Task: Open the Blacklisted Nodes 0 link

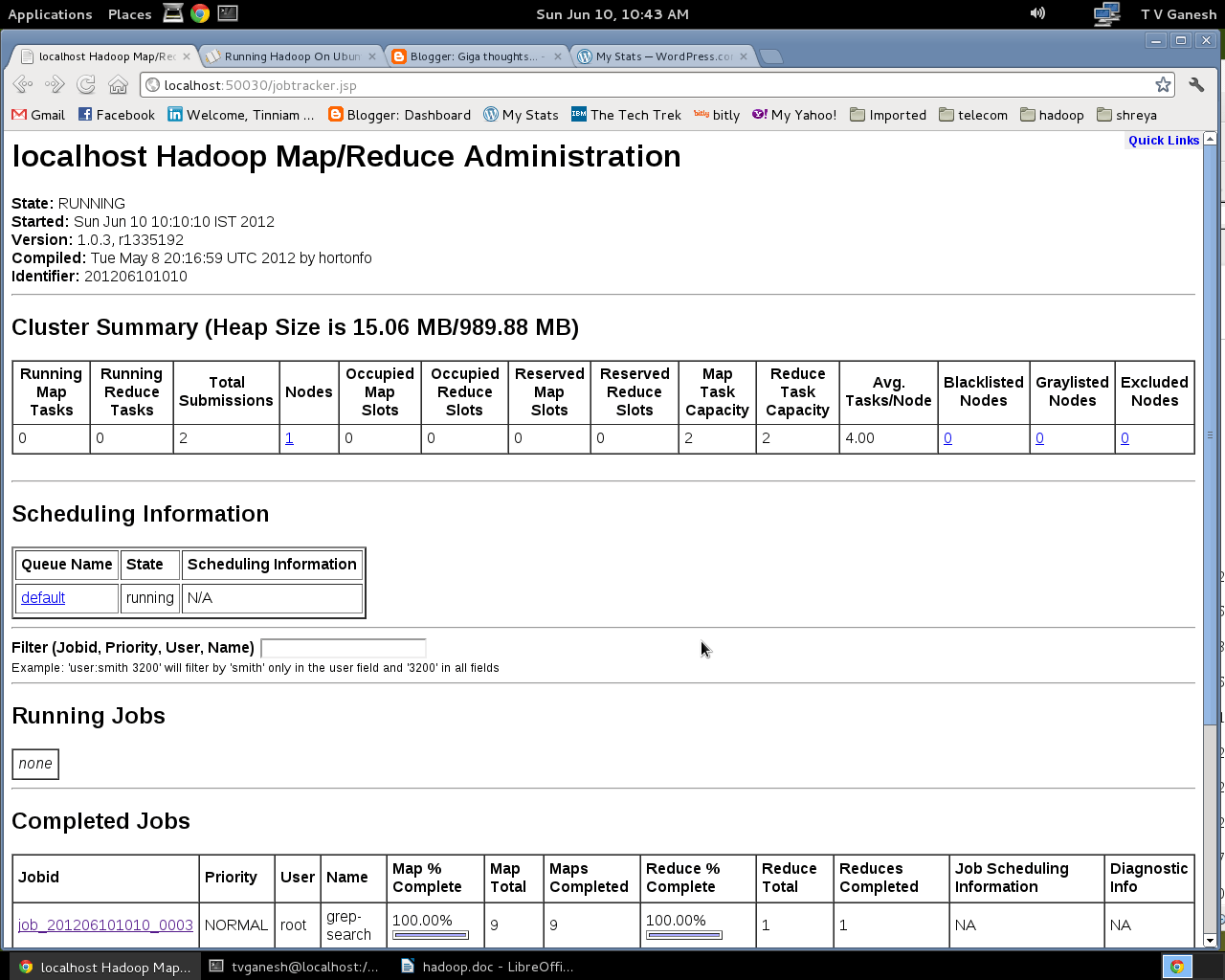Action: [947, 438]
